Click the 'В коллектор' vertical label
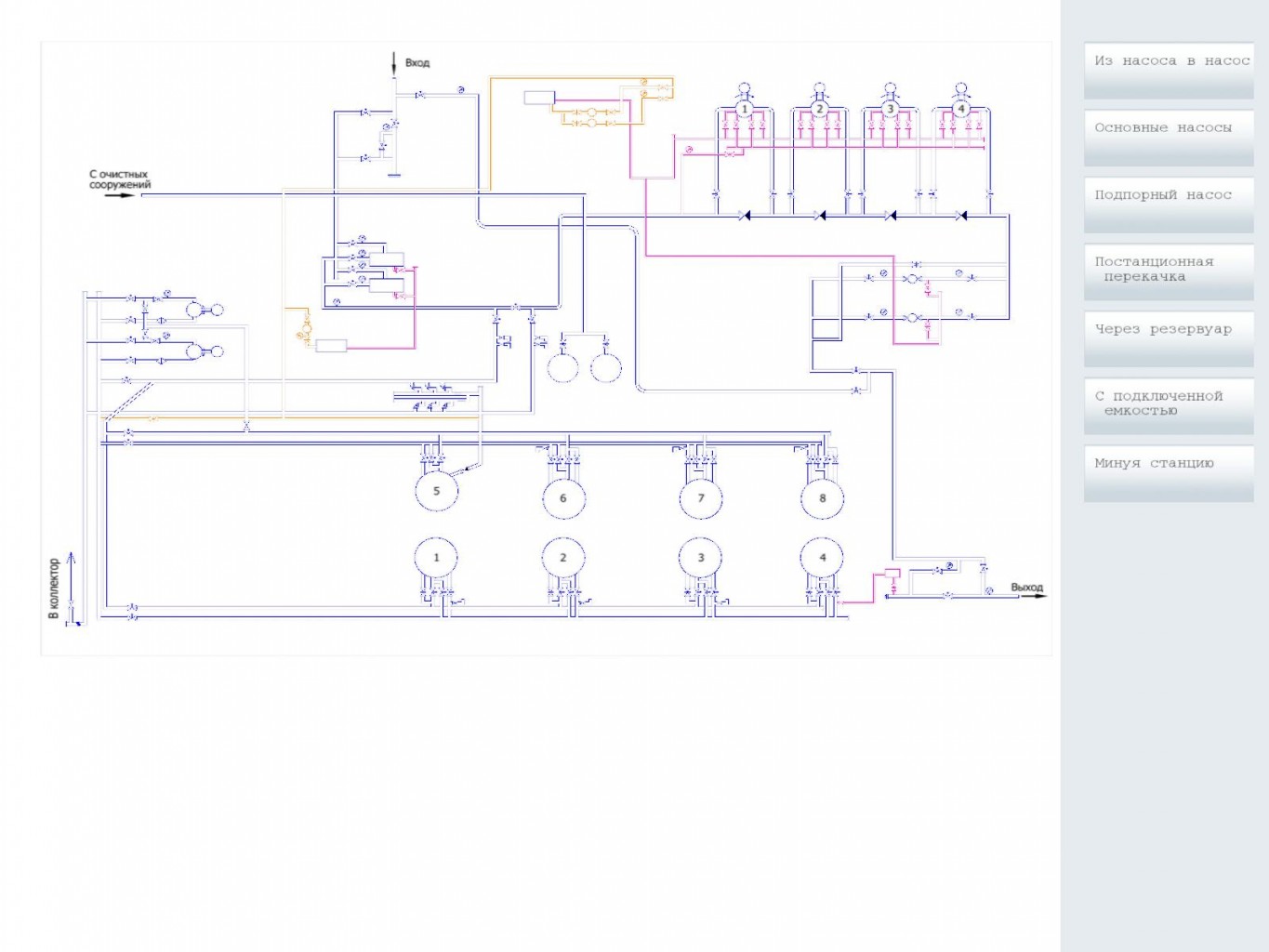Viewport: 1269px width, 952px height. (54, 588)
